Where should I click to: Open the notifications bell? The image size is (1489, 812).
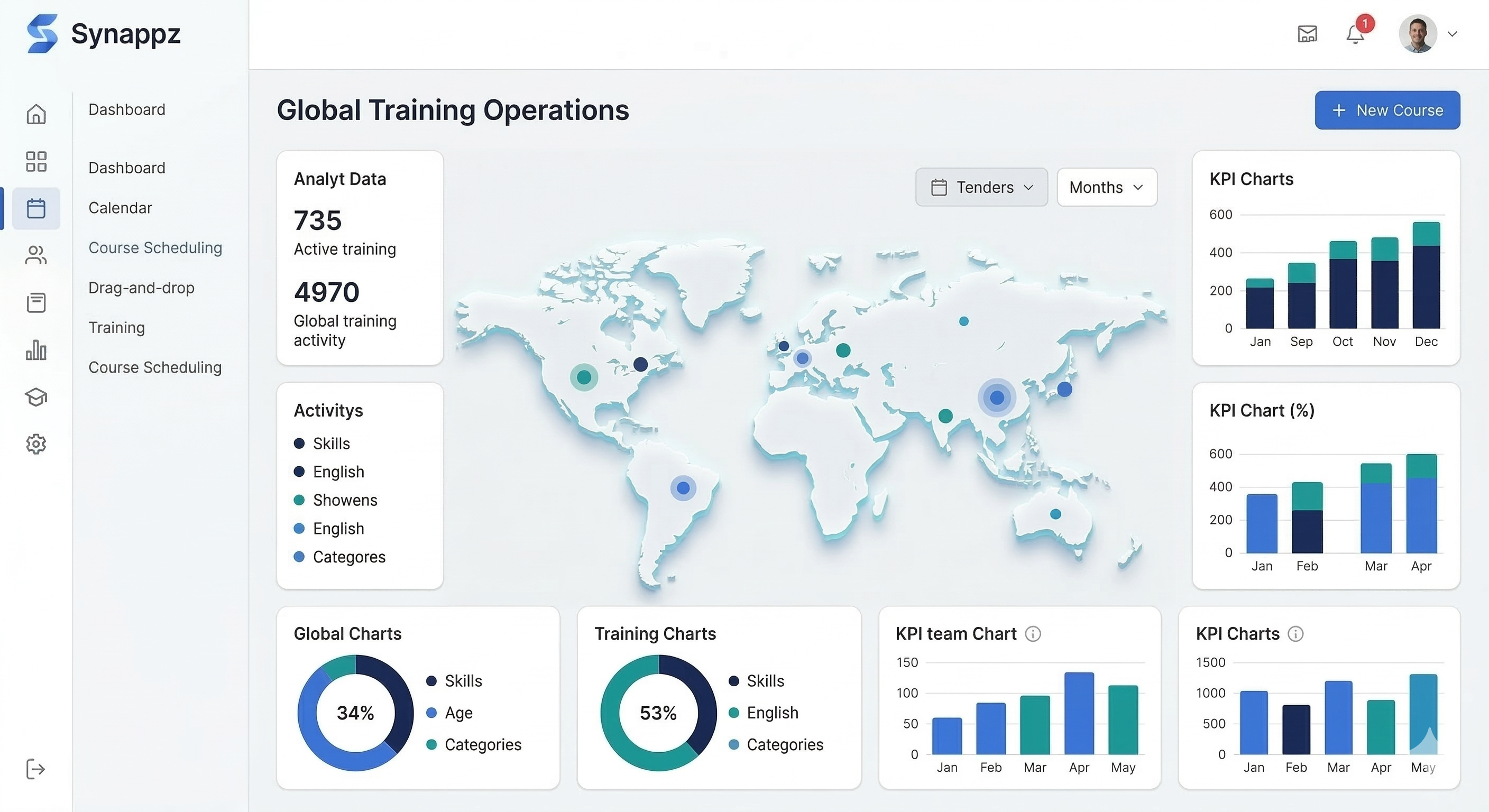1354,35
